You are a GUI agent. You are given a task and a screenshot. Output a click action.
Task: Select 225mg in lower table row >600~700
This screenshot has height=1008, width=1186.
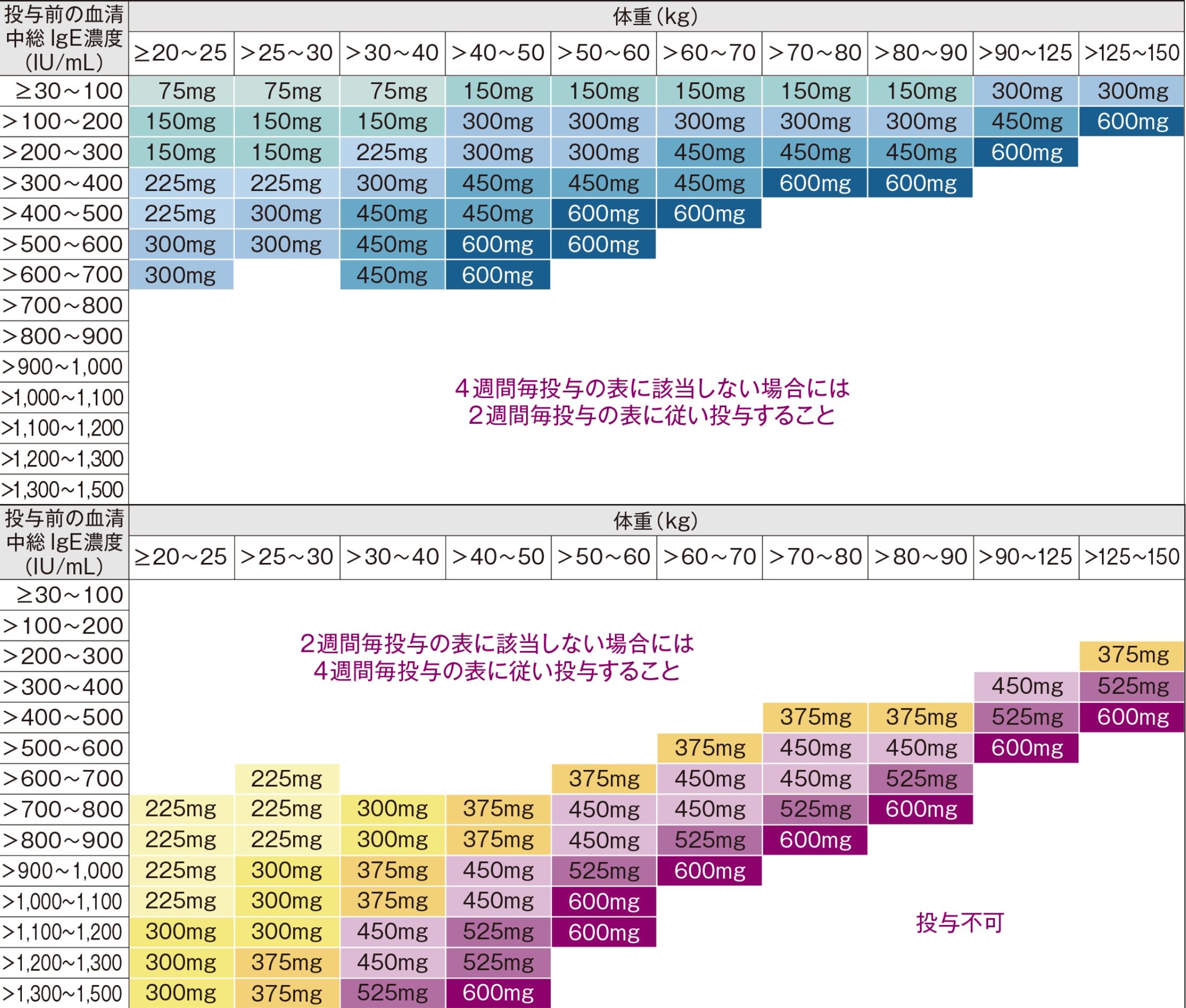pos(287,779)
